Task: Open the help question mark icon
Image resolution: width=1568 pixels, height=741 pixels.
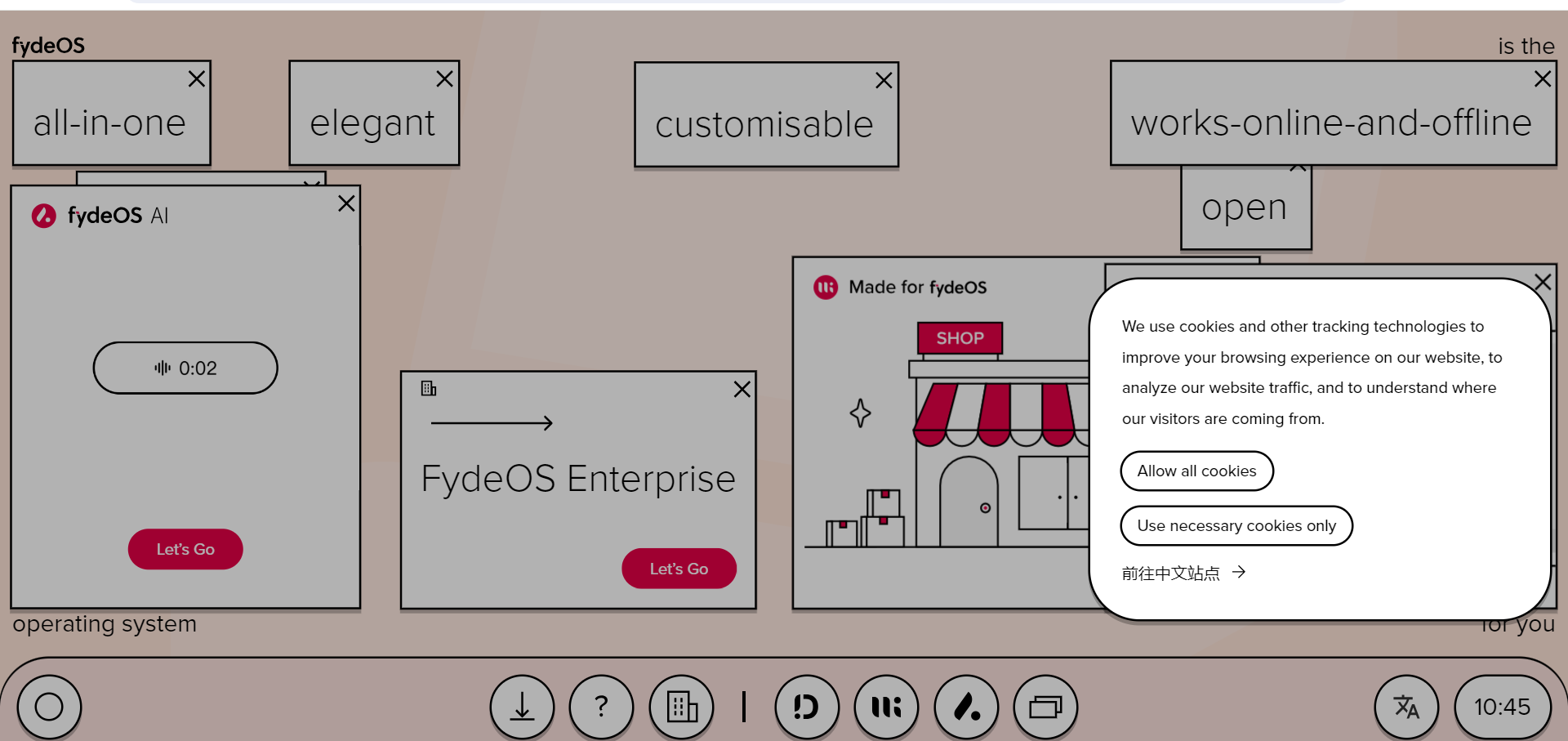Action: (601, 707)
